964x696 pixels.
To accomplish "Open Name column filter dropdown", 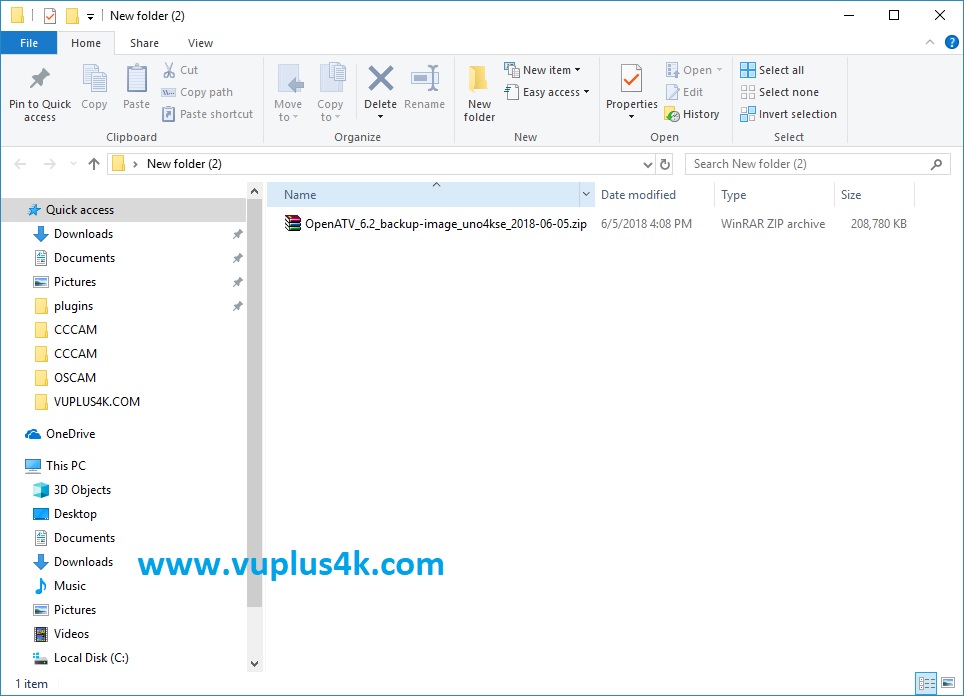I will (x=587, y=194).
